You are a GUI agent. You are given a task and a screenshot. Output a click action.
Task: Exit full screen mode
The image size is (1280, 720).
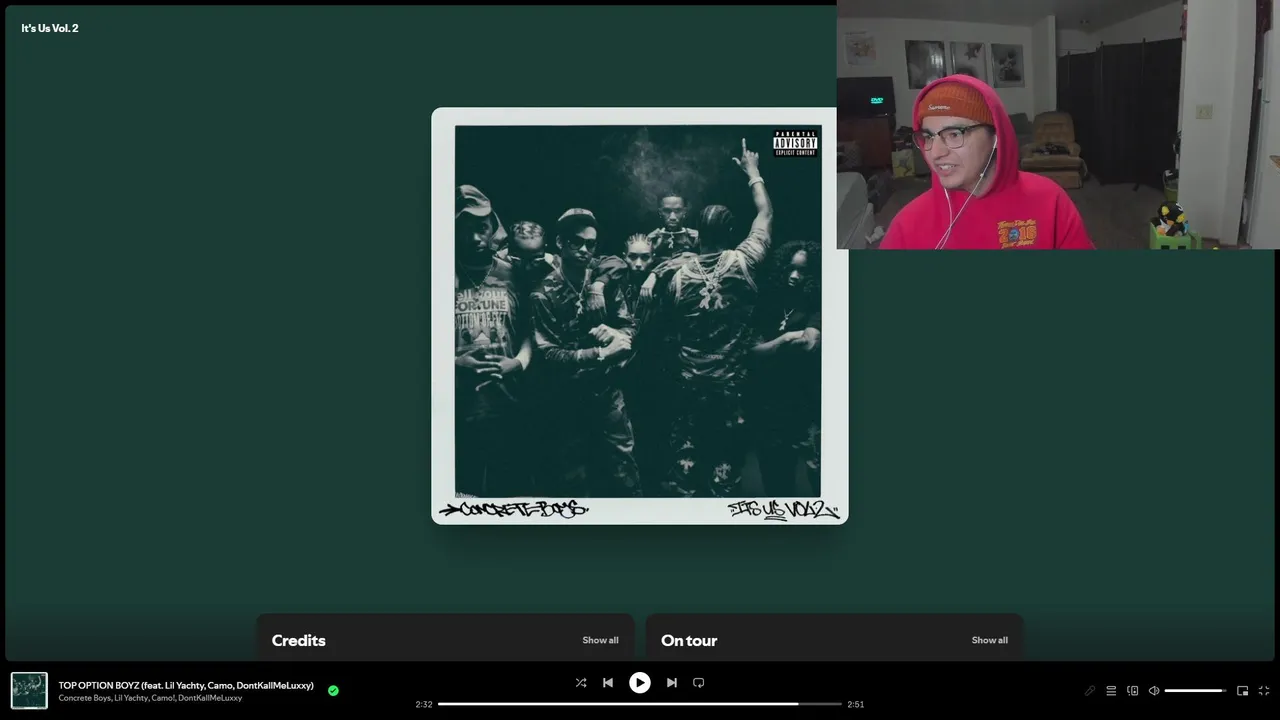[x=1264, y=691]
